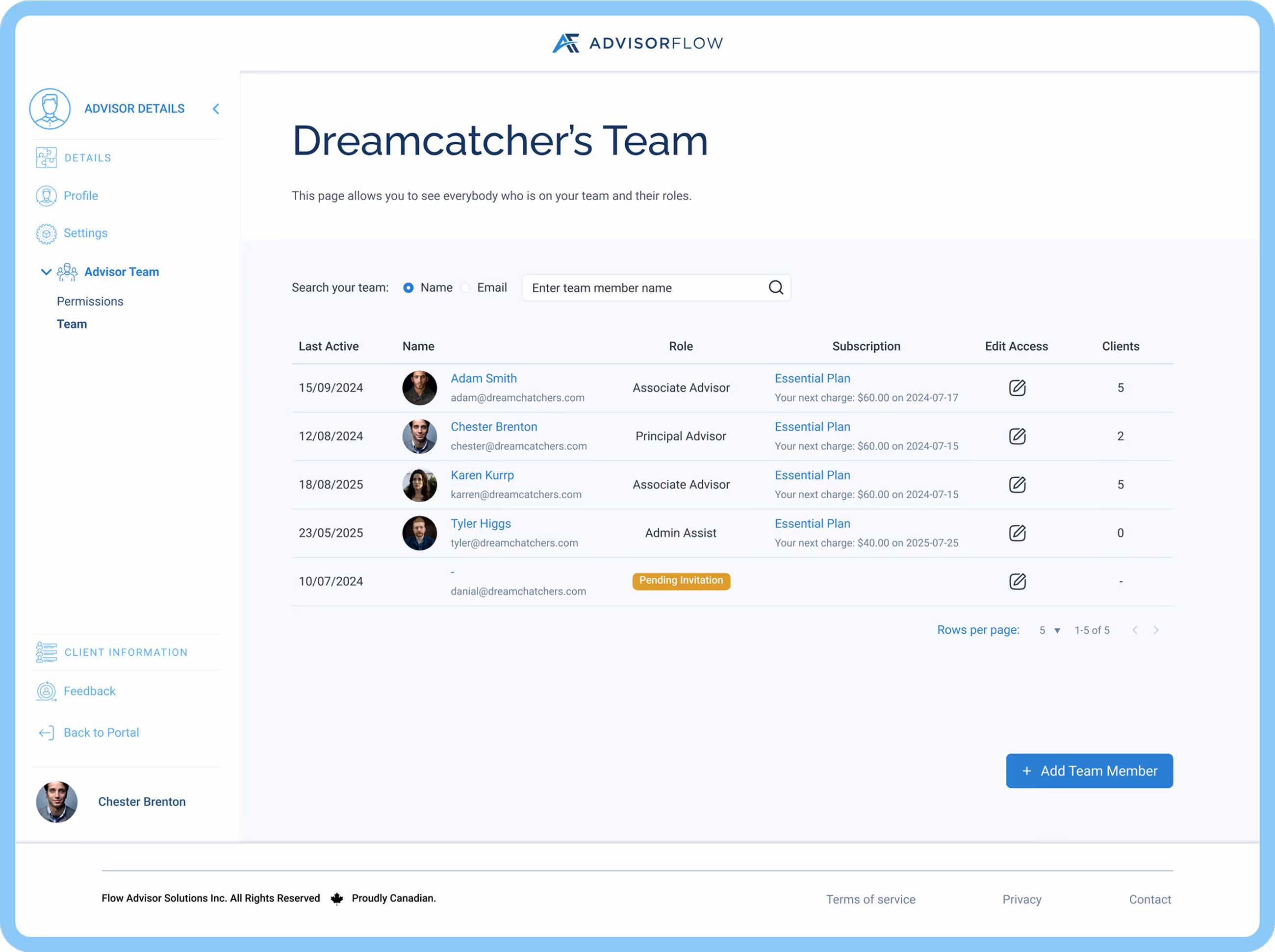Open edit access for danial pending invitation

pos(1017,582)
